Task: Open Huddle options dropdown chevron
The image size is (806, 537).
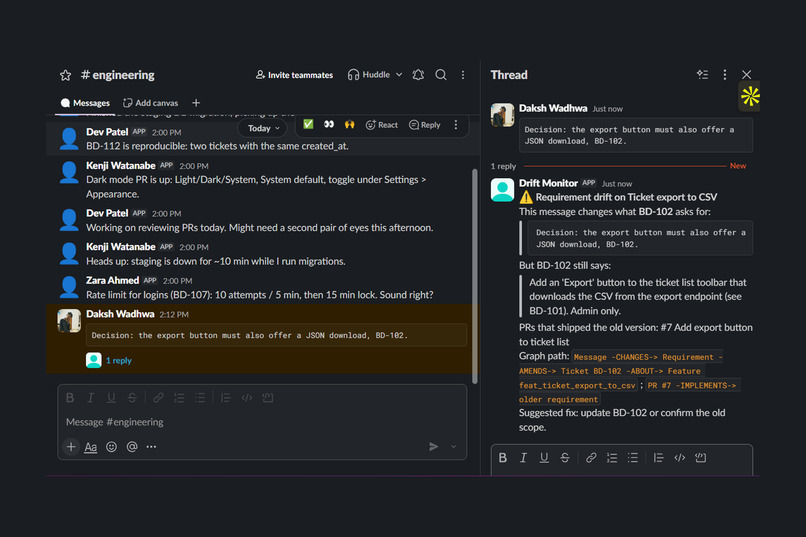Action: click(399, 75)
